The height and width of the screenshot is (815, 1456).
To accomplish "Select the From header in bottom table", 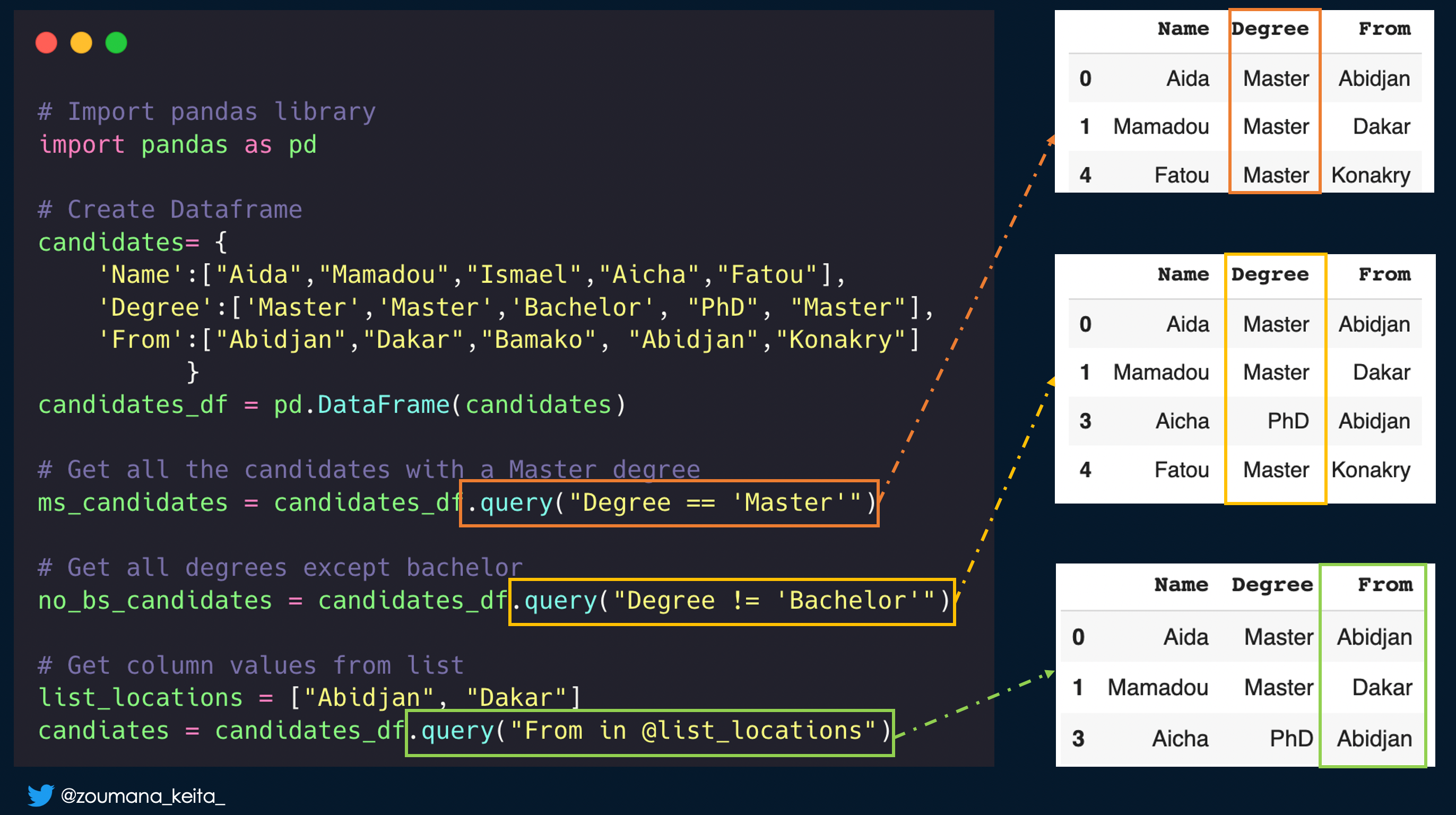I will (1385, 584).
